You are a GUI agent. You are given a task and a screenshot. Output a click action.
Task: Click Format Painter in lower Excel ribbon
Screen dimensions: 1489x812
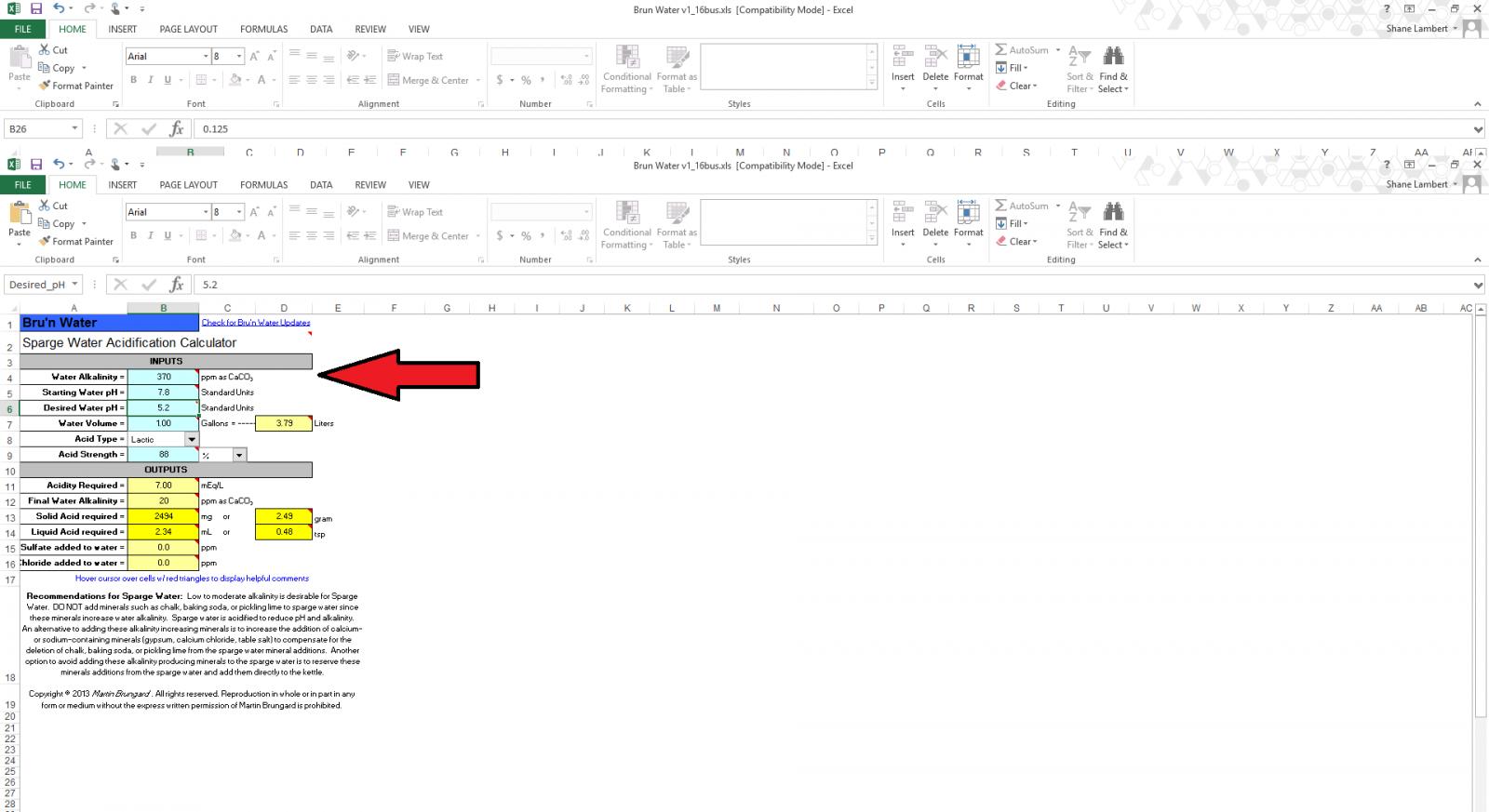tap(76, 242)
